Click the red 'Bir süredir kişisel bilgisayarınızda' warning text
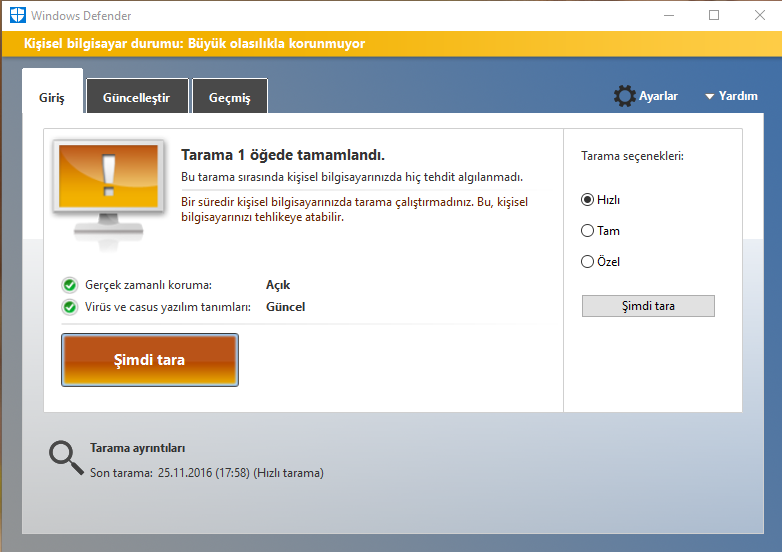 [354, 209]
